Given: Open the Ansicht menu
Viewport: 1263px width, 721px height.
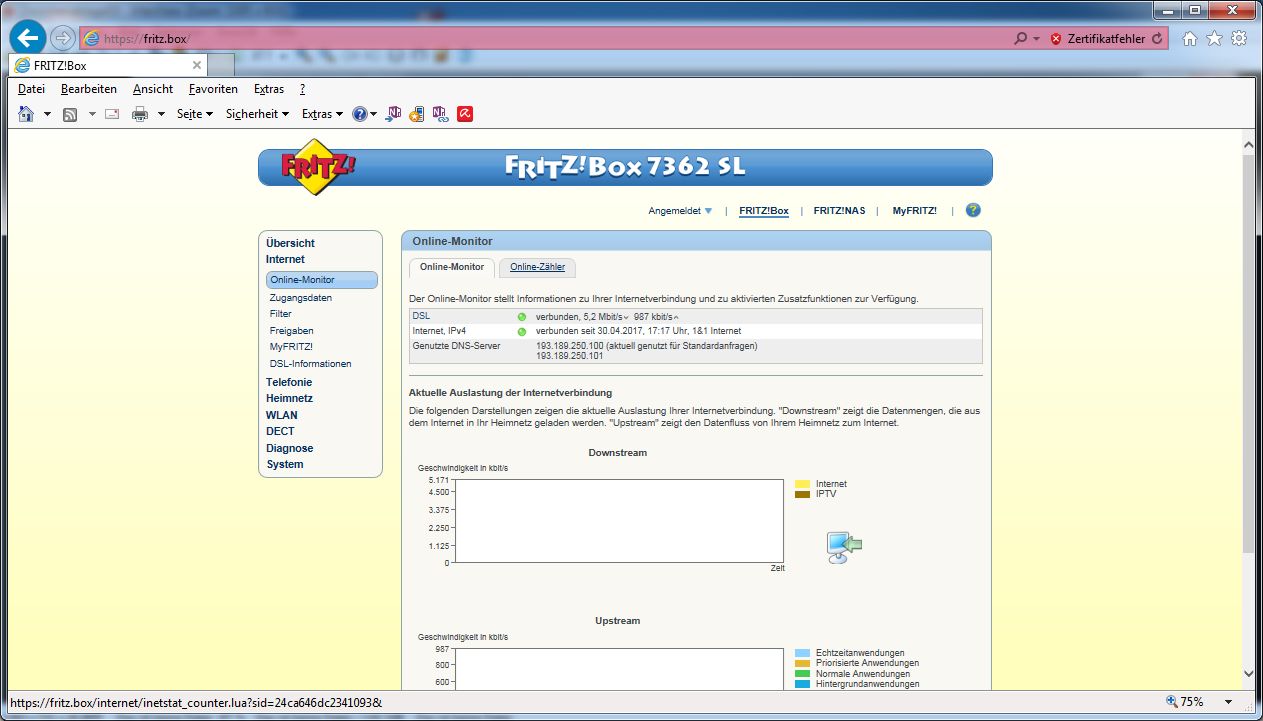Looking at the screenshot, I should [x=153, y=89].
